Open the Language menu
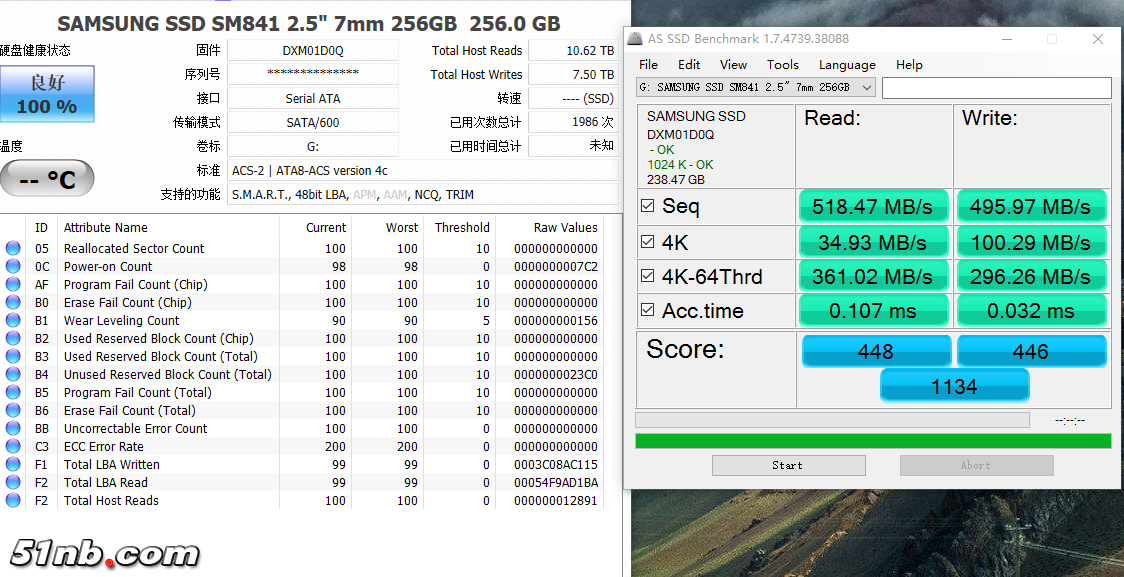This screenshot has width=1124, height=577. pos(847,64)
